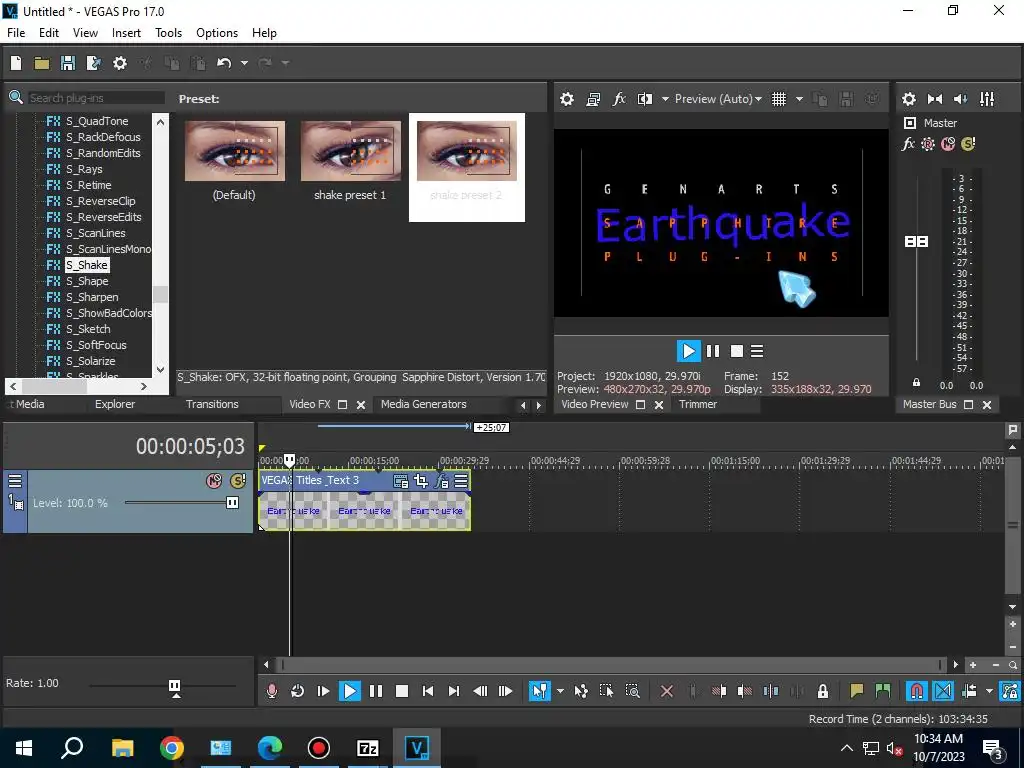Viewport: 1024px width, 768px height.
Task: Select S_Sketch plug-in
Action: coord(88,329)
